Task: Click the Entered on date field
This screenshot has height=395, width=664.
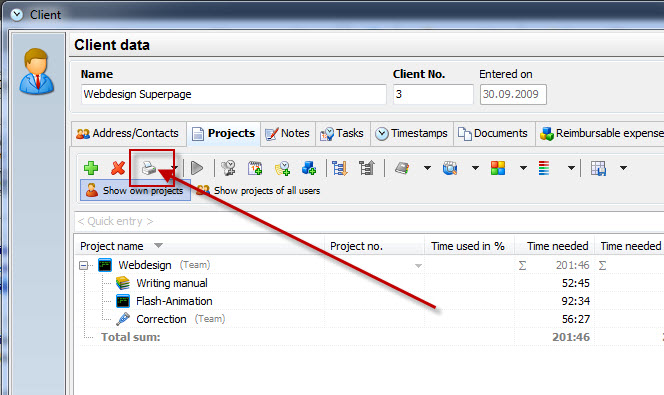Action: [513, 94]
